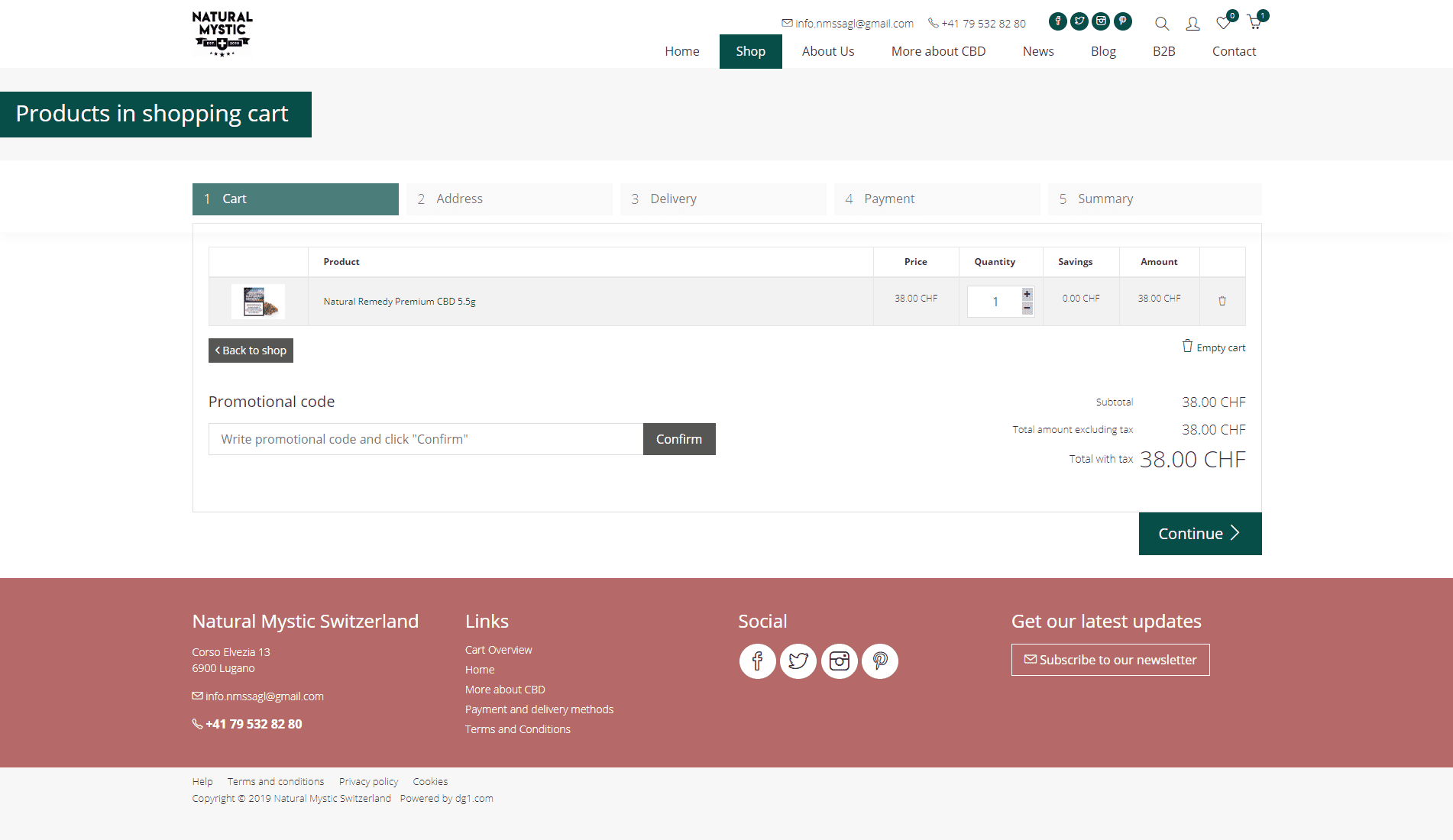Click the Natural Mystic logo

pyautogui.click(x=222, y=34)
